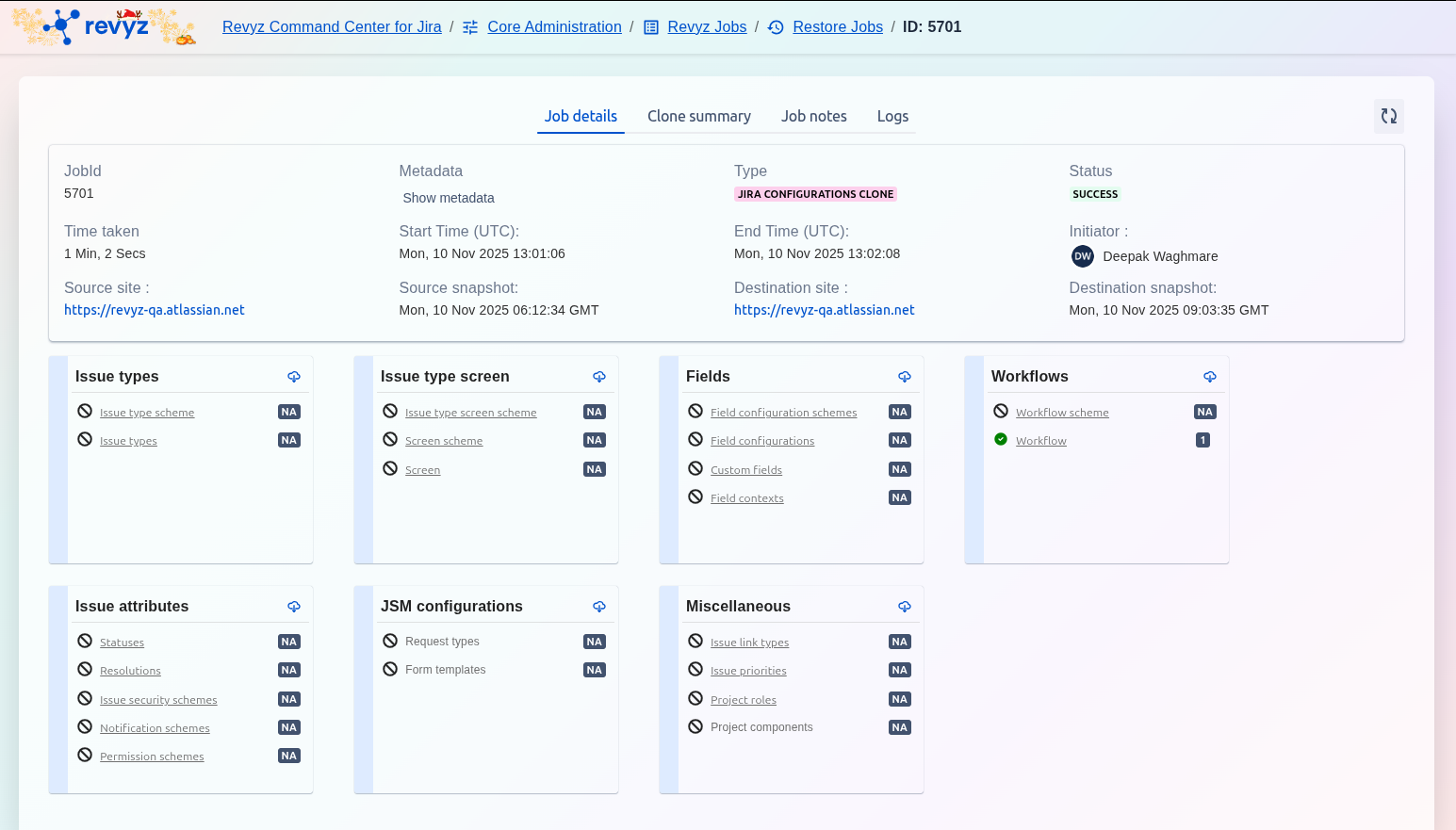Click the download icon on Miscellaneous card
Screen dimensions: 1456x830
pyautogui.click(x=905, y=607)
